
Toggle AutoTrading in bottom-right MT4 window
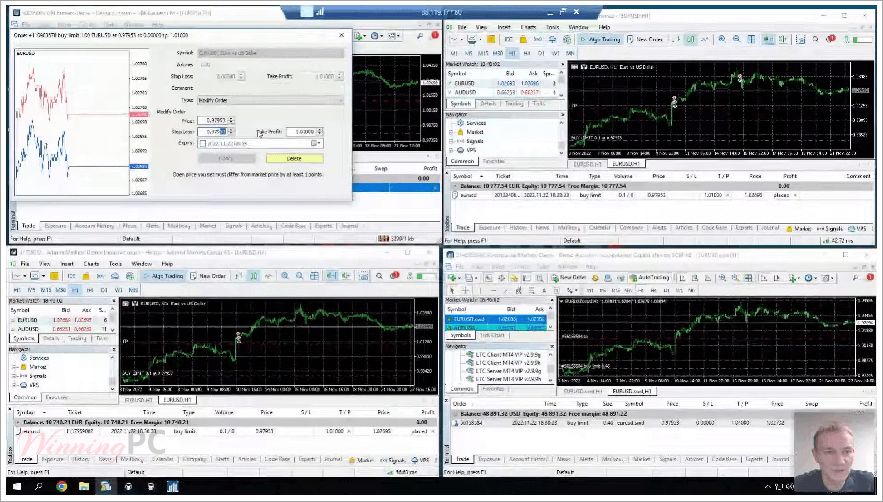tap(649, 278)
